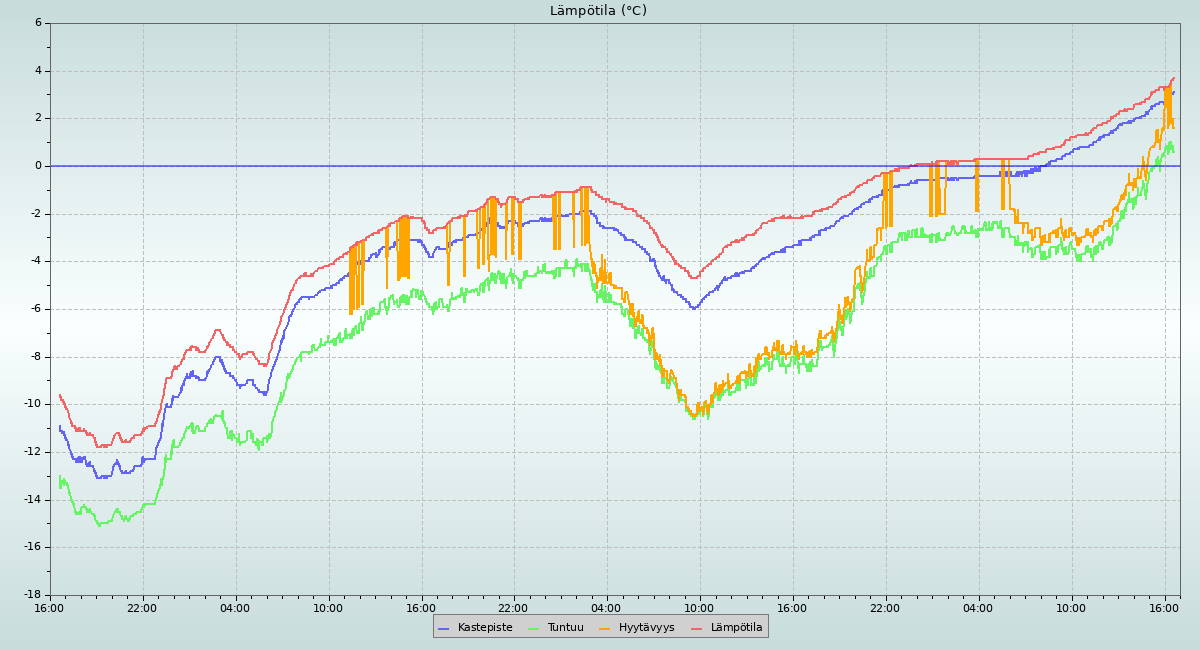Click the y-axis label 6
Screen dimensions: 1200x650
coord(38,23)
